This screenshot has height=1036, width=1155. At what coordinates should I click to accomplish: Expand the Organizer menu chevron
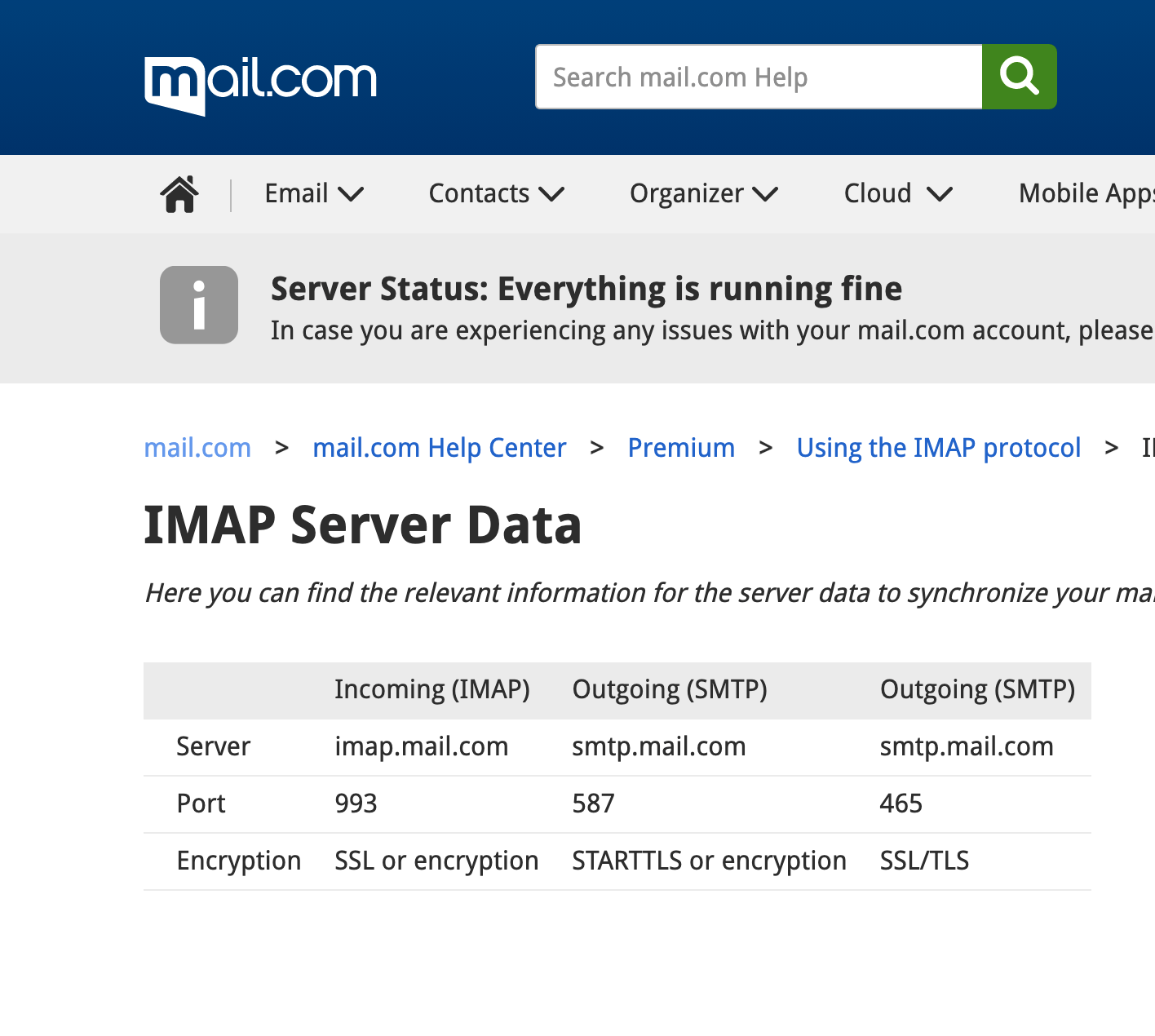pyautogui.click(x=765, y=194)
